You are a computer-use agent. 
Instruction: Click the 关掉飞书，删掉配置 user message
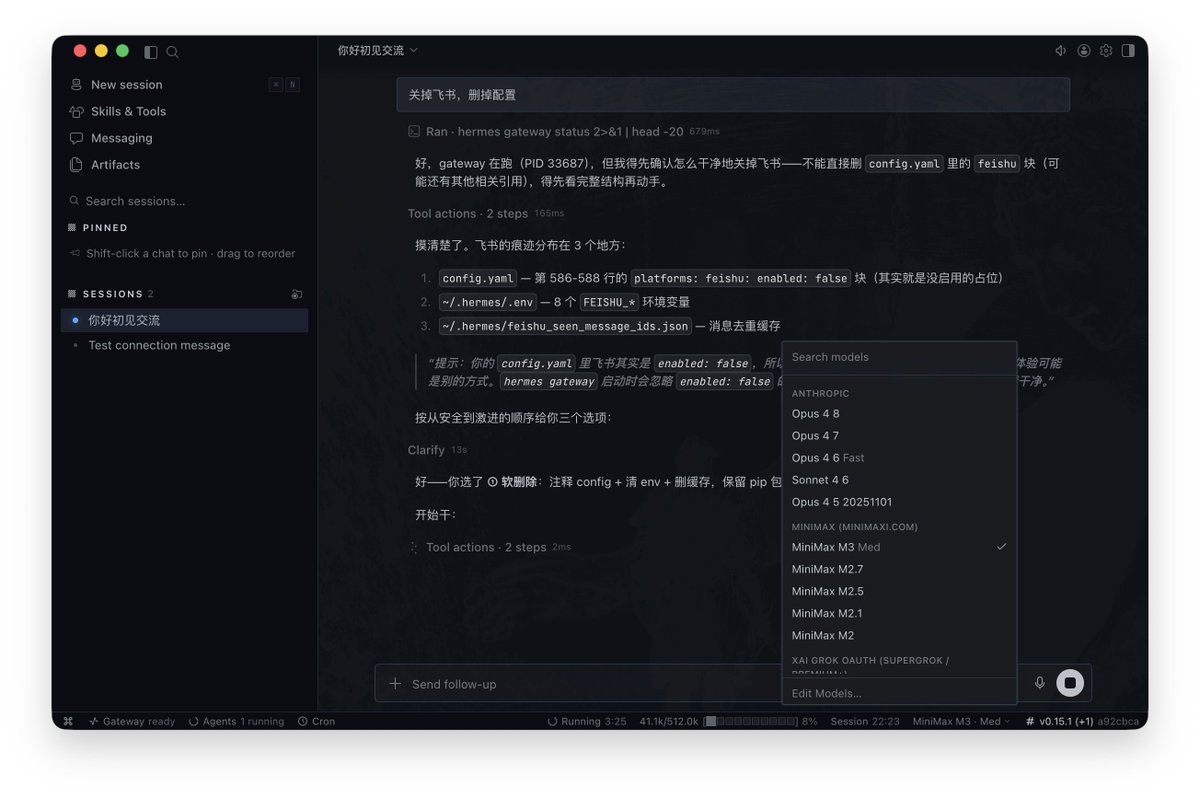pyautogui.click(x=733, y=95)
